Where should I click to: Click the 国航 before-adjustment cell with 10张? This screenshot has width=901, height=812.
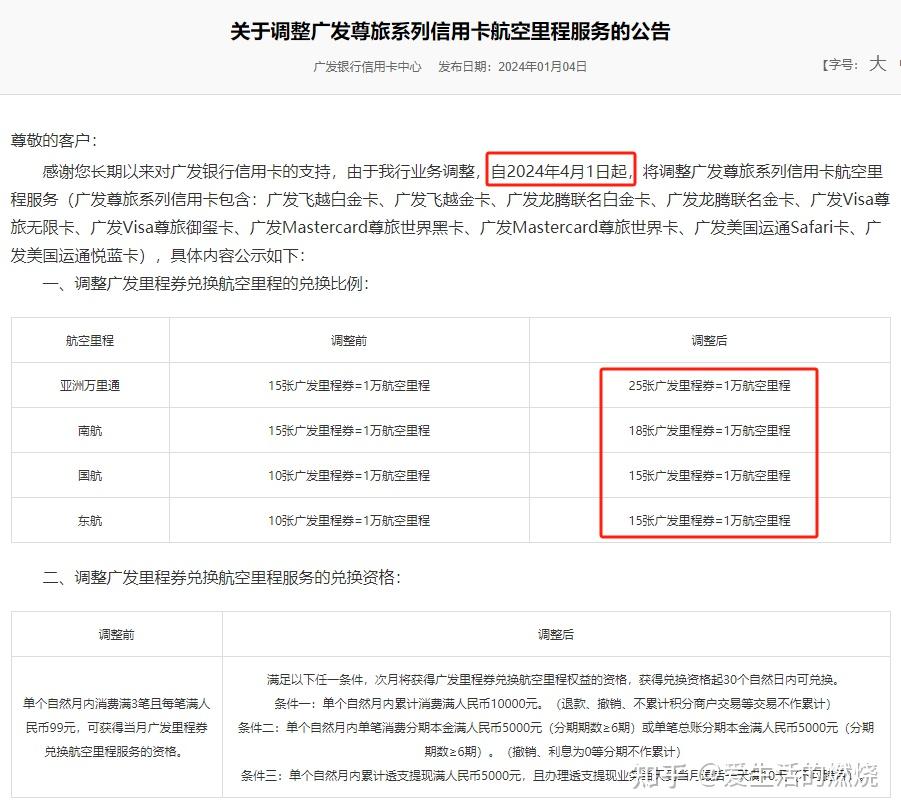click(x=349, y=475)
